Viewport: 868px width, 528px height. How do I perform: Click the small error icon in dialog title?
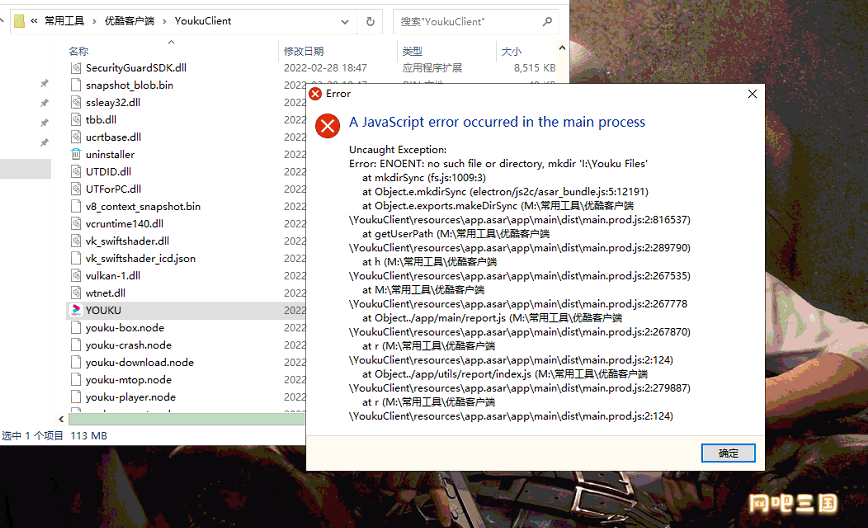pos(316,94)
